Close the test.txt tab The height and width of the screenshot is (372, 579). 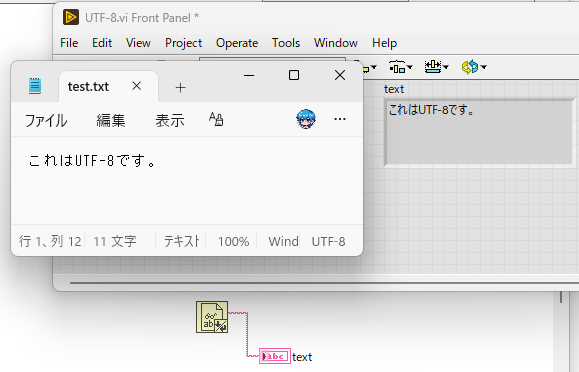coord(137,86)
